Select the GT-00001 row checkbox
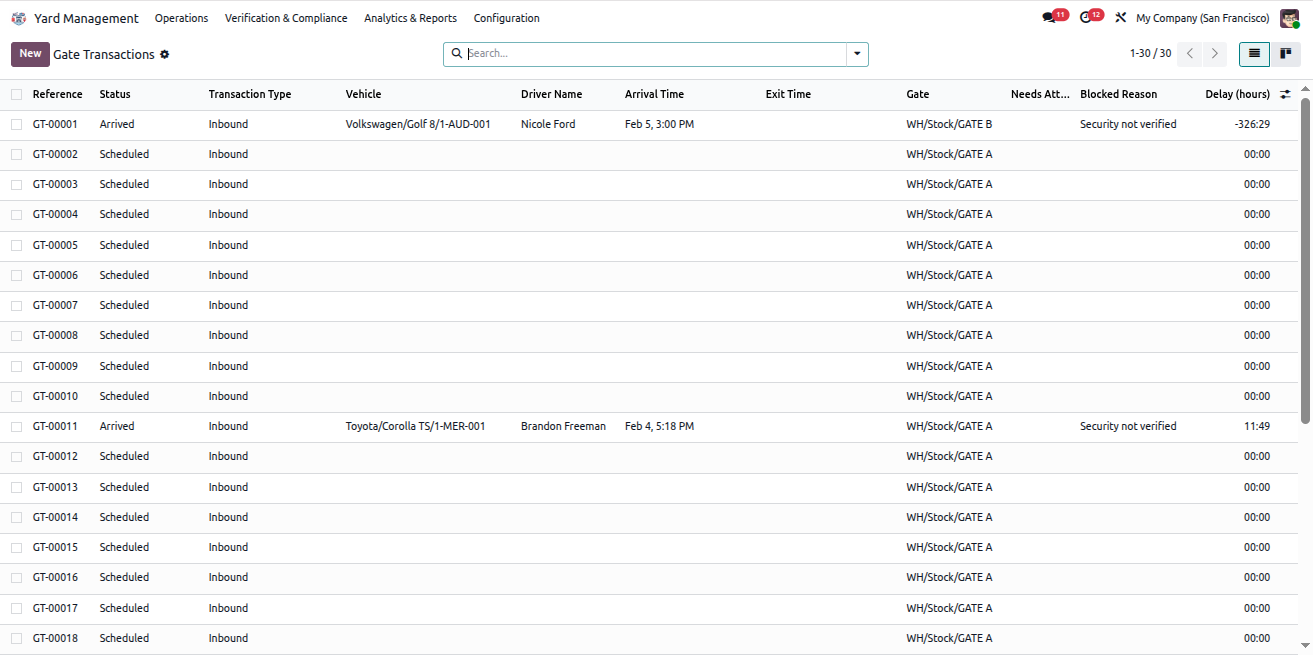Screen dimensions: 1313x655 click(16, 124)
